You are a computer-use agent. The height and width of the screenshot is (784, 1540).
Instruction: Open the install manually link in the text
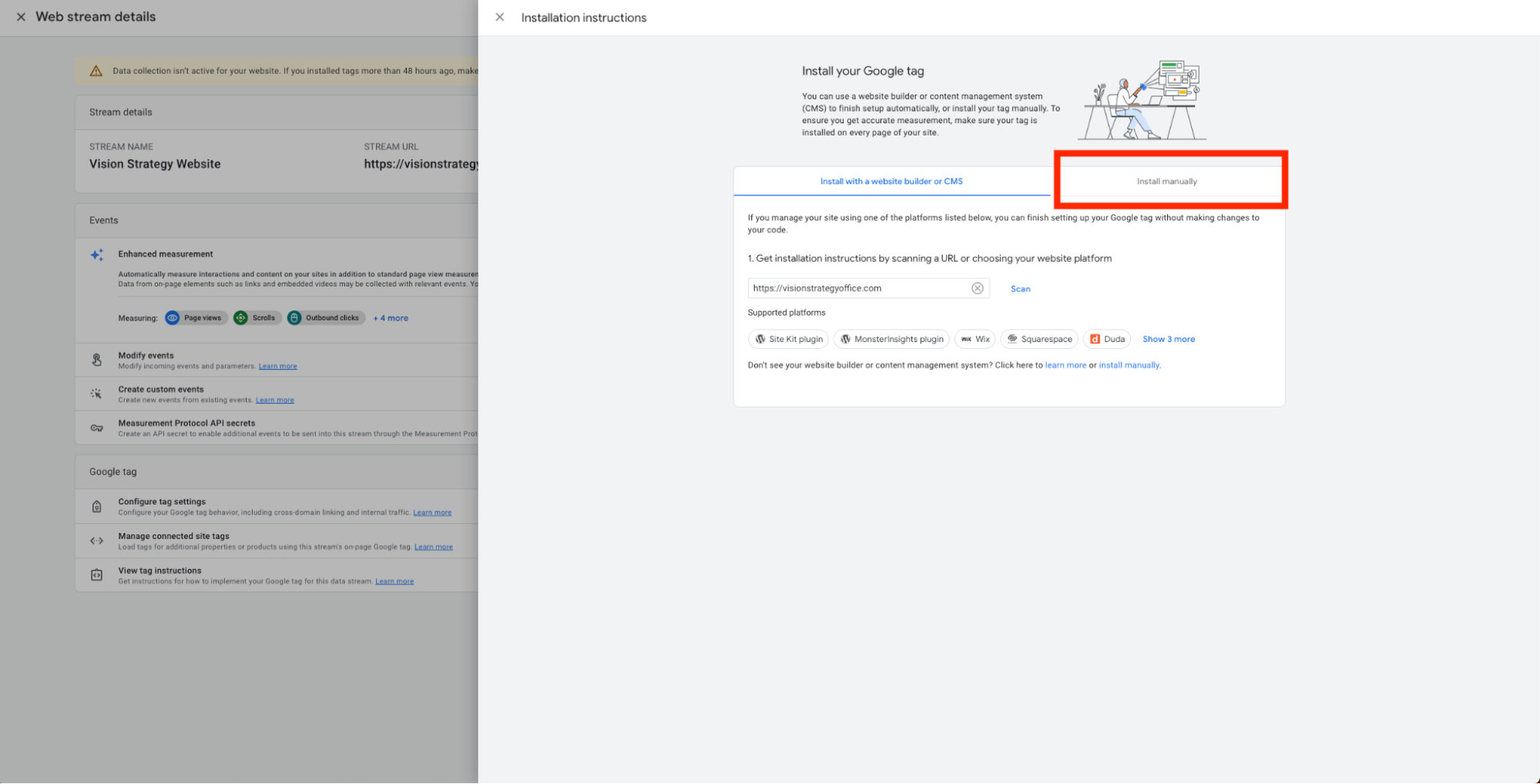1129,365
